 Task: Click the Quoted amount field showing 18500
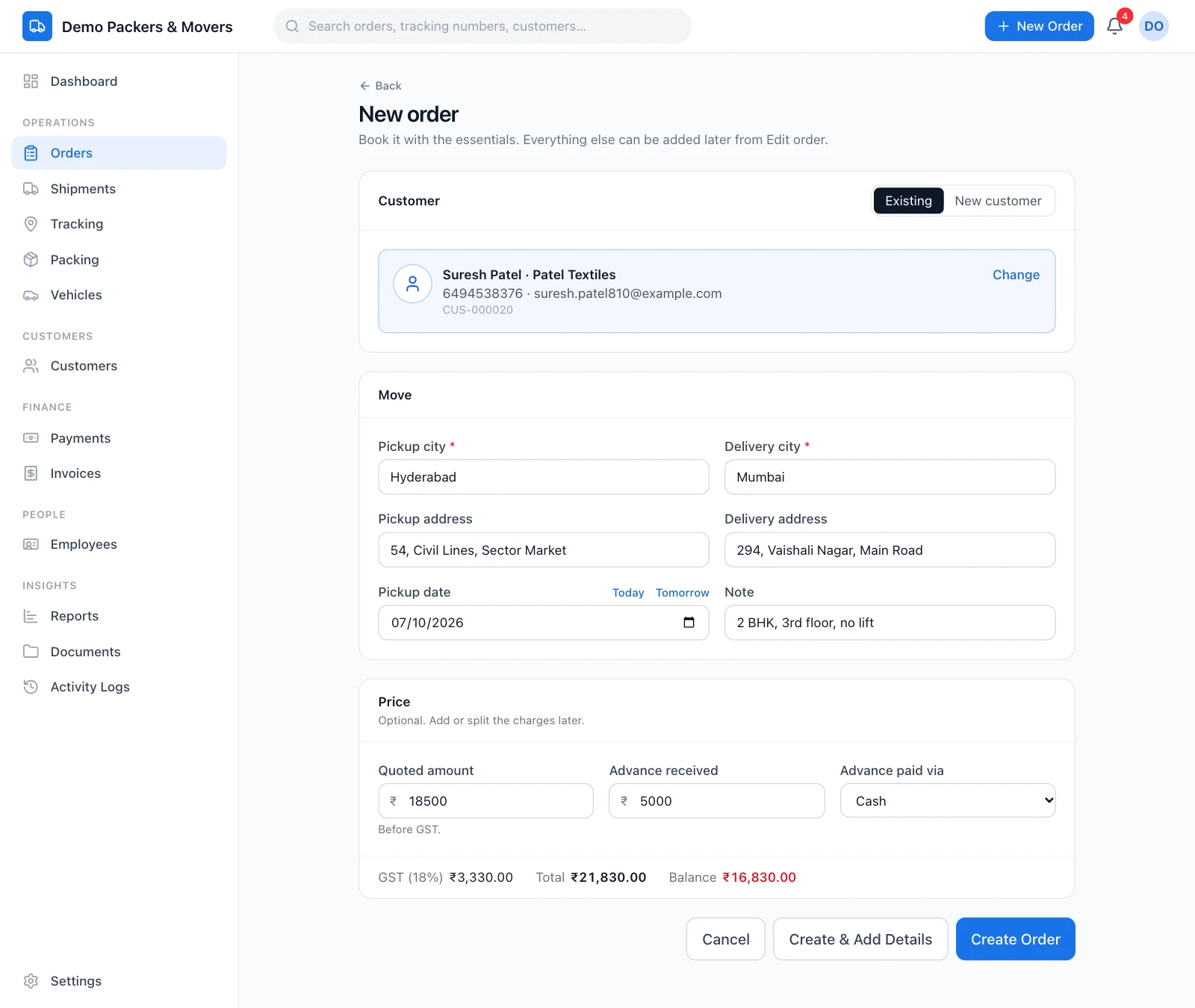click(x=485, y=800)
